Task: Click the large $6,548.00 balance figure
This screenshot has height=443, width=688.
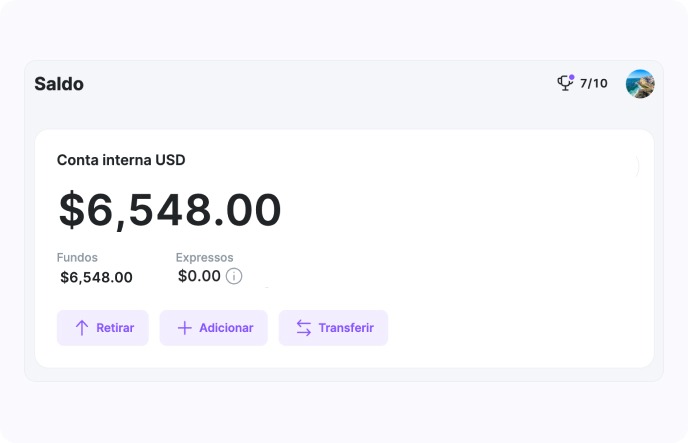Action: 170,210
